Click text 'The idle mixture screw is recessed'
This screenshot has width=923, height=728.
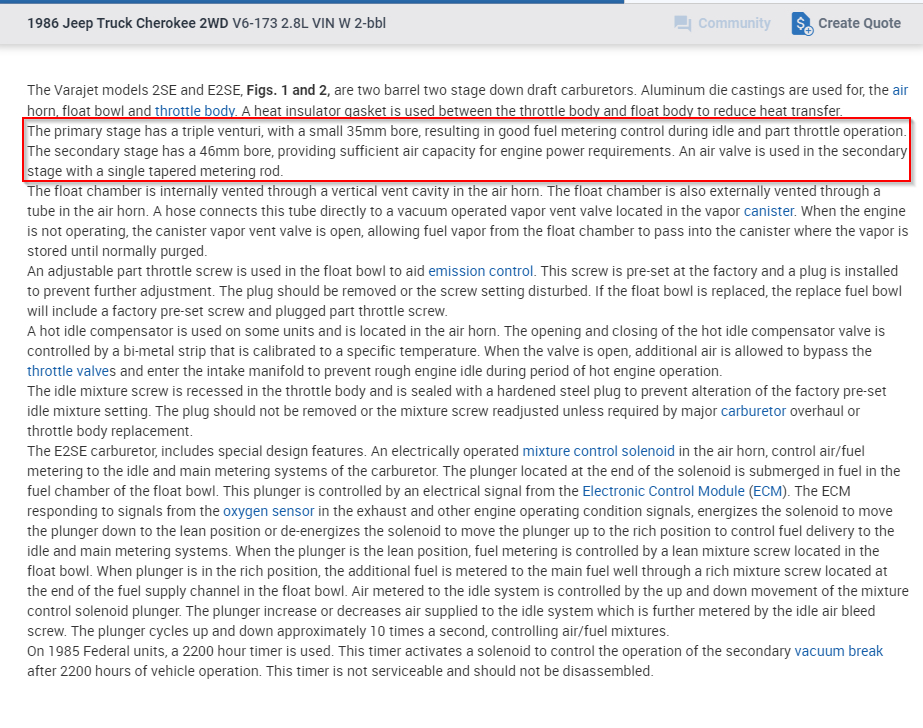click(x=137, y=391)
